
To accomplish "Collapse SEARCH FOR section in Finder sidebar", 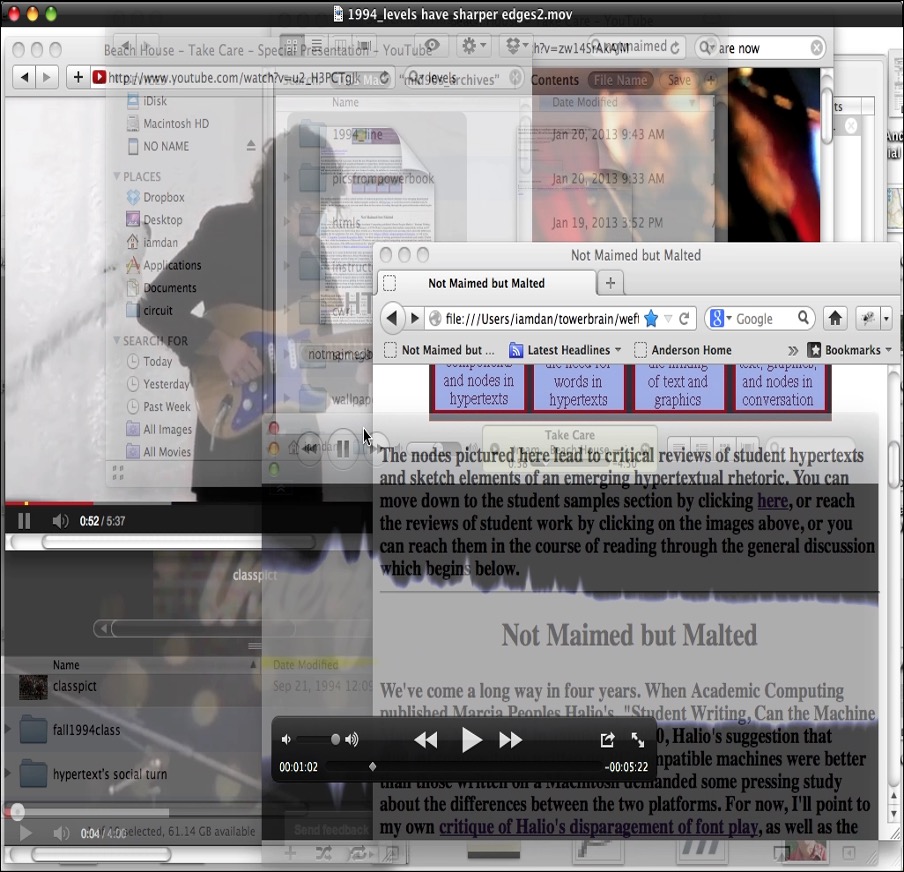I will click(117, 340).
